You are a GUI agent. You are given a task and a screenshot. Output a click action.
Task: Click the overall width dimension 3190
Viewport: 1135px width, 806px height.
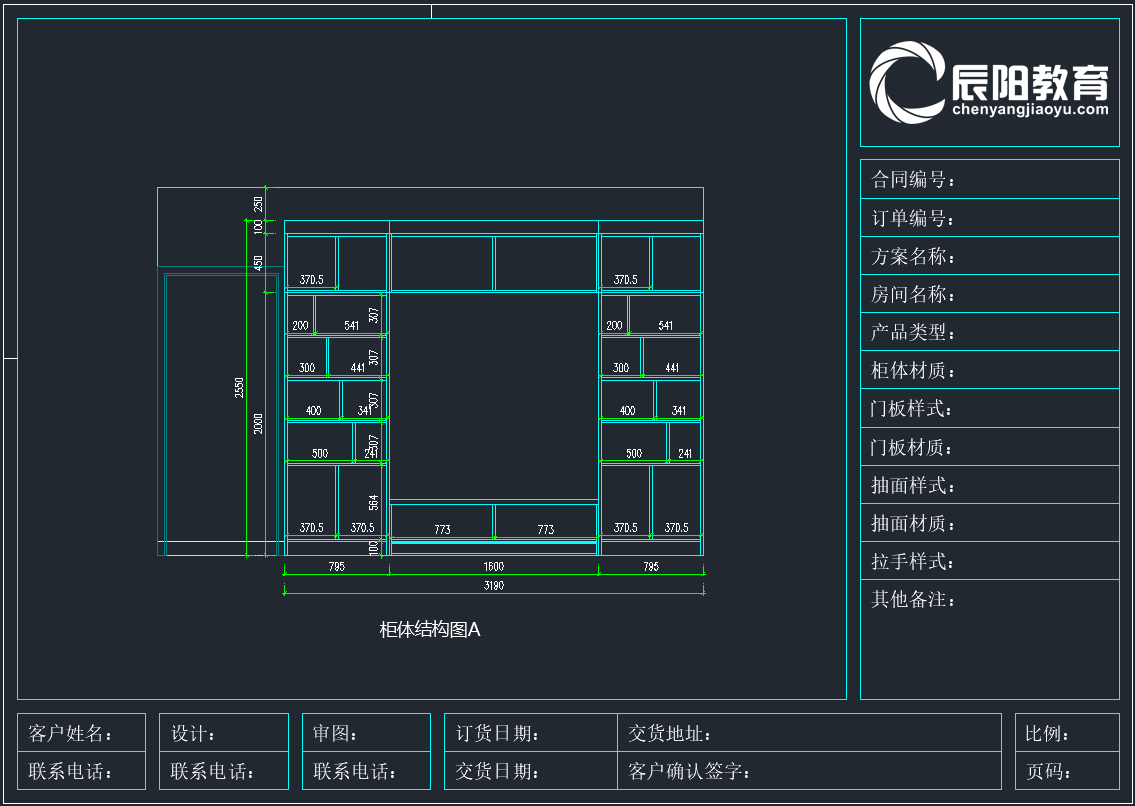pyautogui.click(x=494, y=585)
